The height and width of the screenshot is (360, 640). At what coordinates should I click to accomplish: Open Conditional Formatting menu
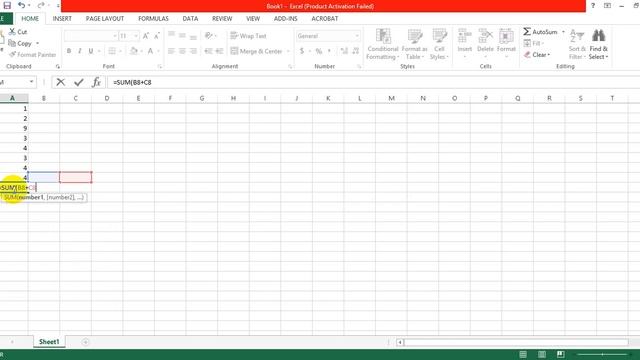(x=383, y=44)
